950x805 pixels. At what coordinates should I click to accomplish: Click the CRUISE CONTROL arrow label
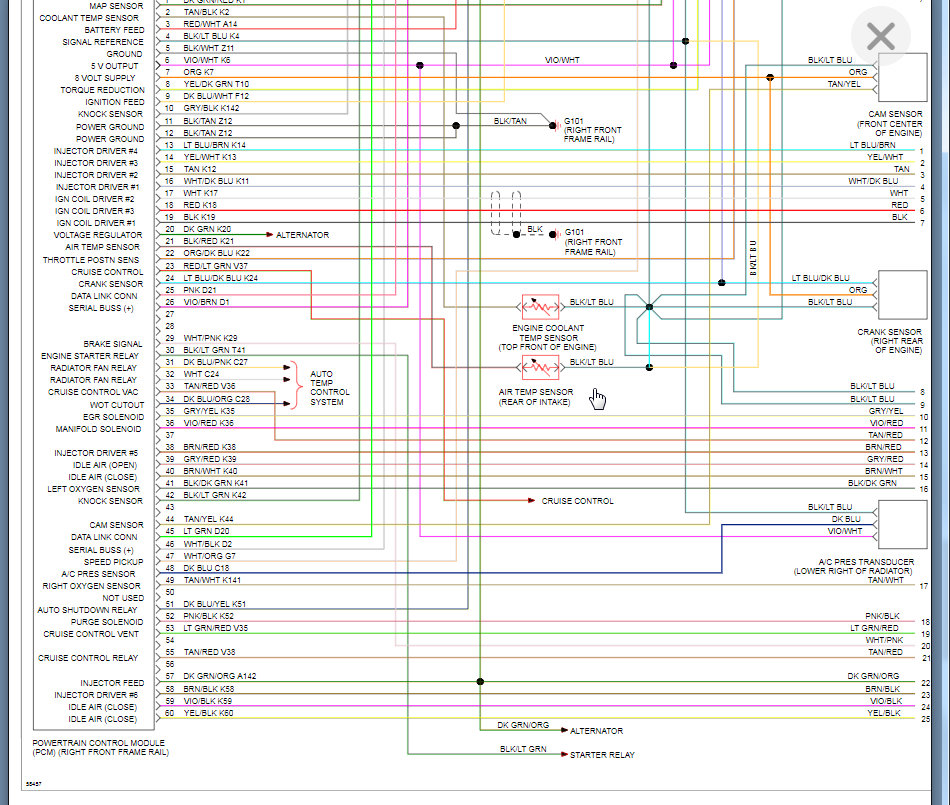577,501
